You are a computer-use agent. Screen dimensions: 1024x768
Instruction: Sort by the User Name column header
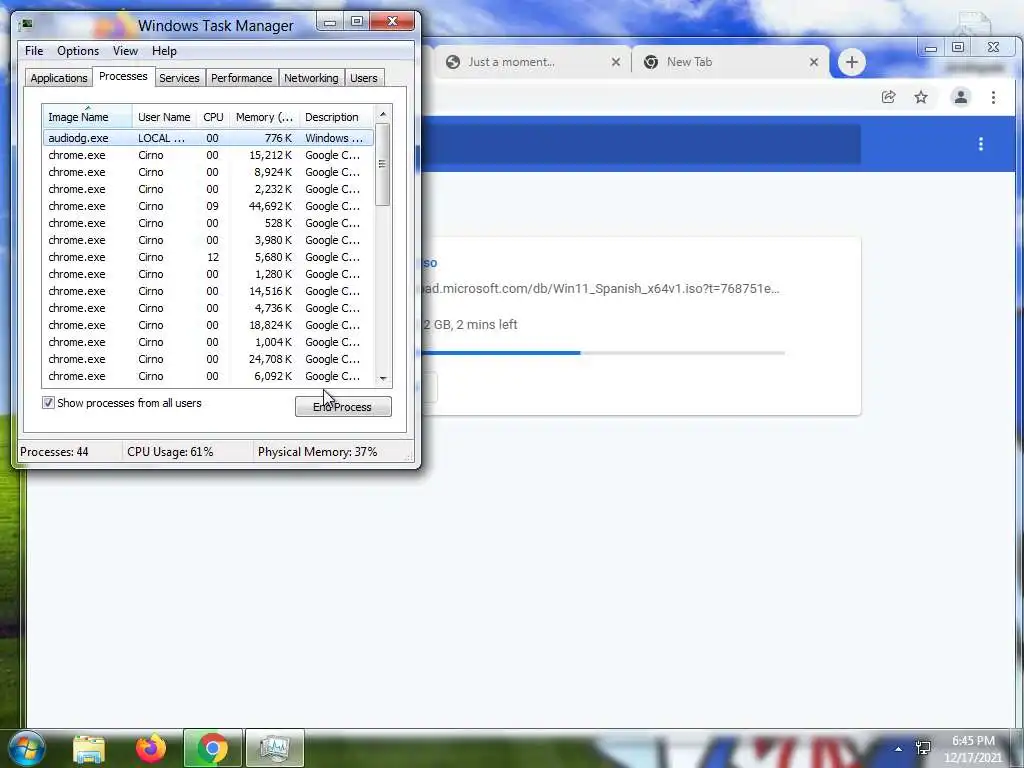tap(164, 117)
